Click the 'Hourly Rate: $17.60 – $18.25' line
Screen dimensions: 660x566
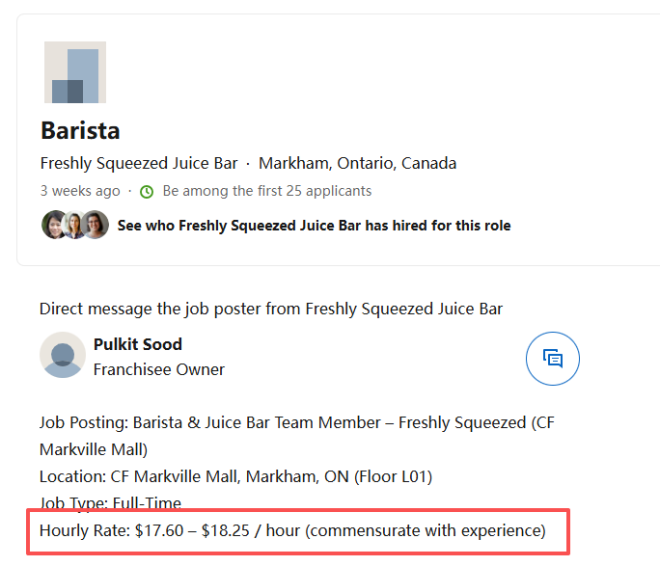[293, 531]
